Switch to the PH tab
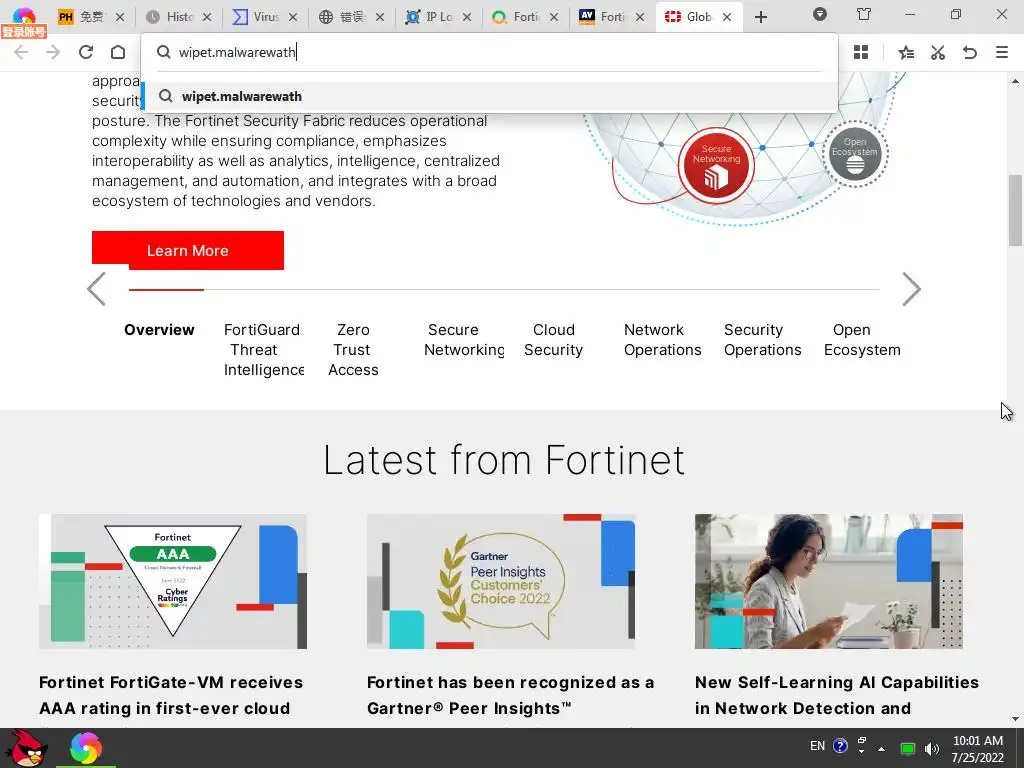Viewport: 1024px width, 768px height. tap(90, 17)
